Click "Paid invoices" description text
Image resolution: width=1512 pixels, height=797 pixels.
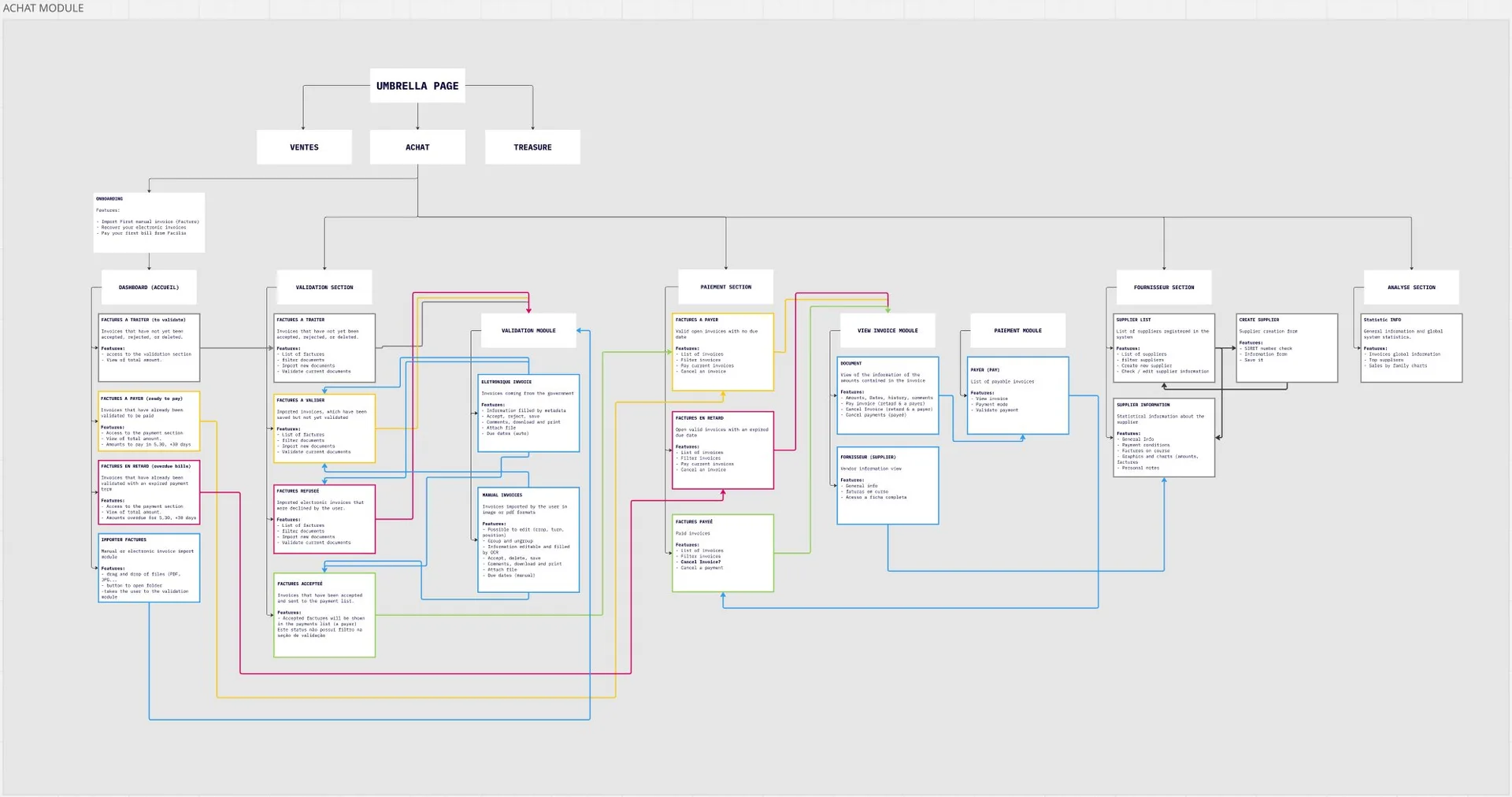tap(693, 533)
